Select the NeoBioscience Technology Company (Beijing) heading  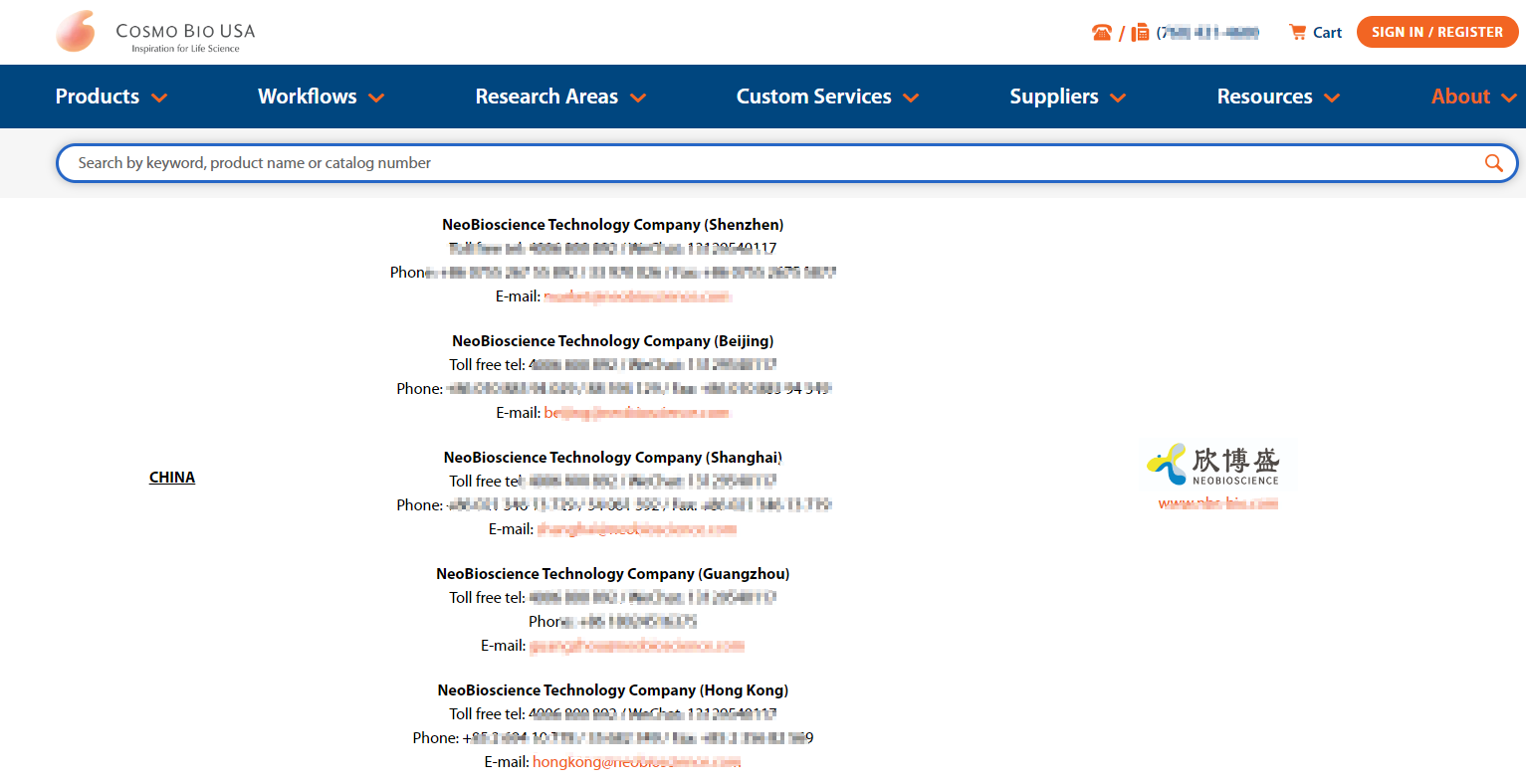(613, 341)
